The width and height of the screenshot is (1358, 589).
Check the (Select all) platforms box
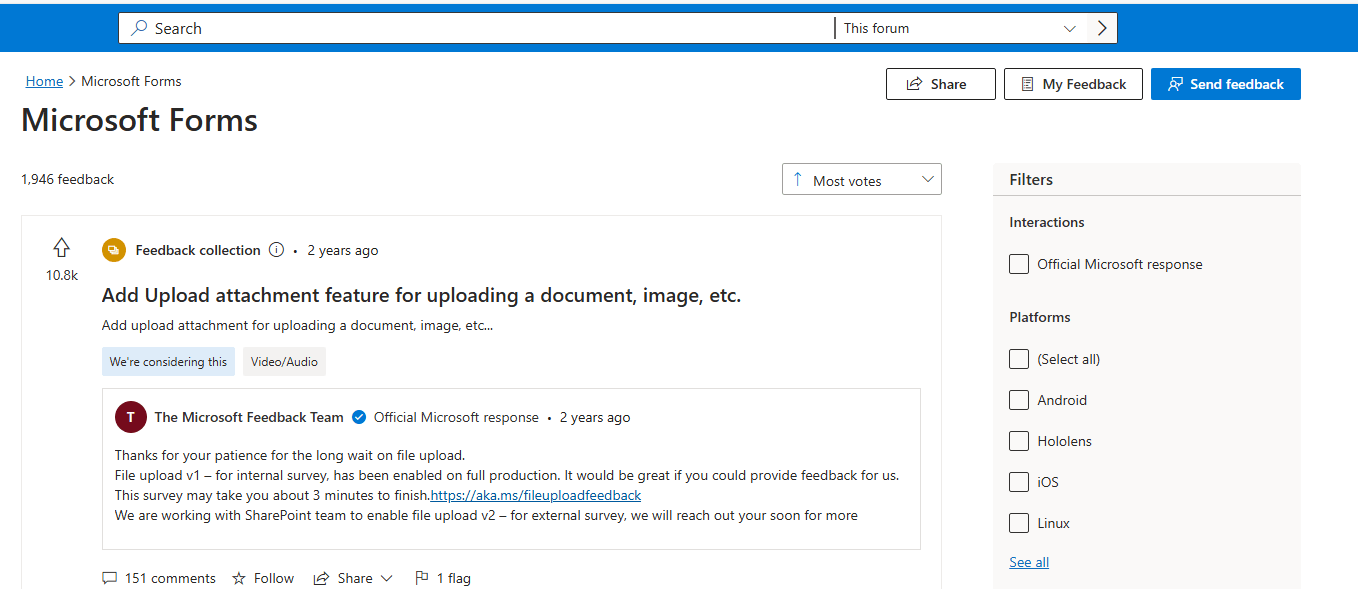1019,359
